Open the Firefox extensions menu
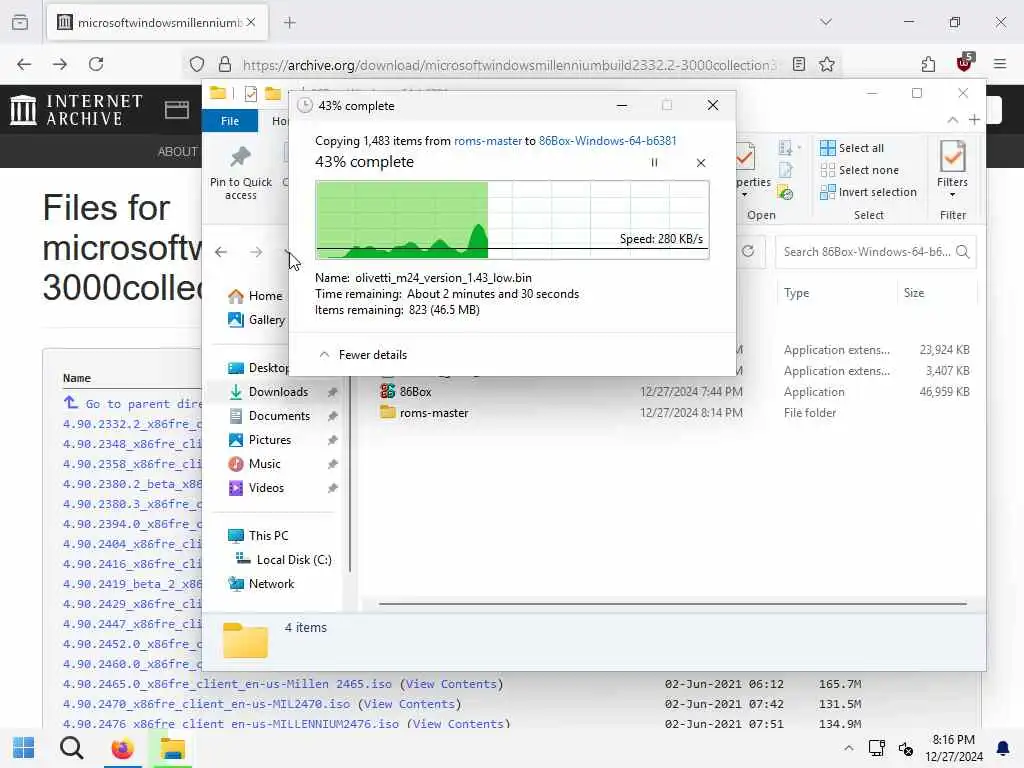The width and height of the screenshot is (1024, 768). pyautogui.click(x=928, y=64)
